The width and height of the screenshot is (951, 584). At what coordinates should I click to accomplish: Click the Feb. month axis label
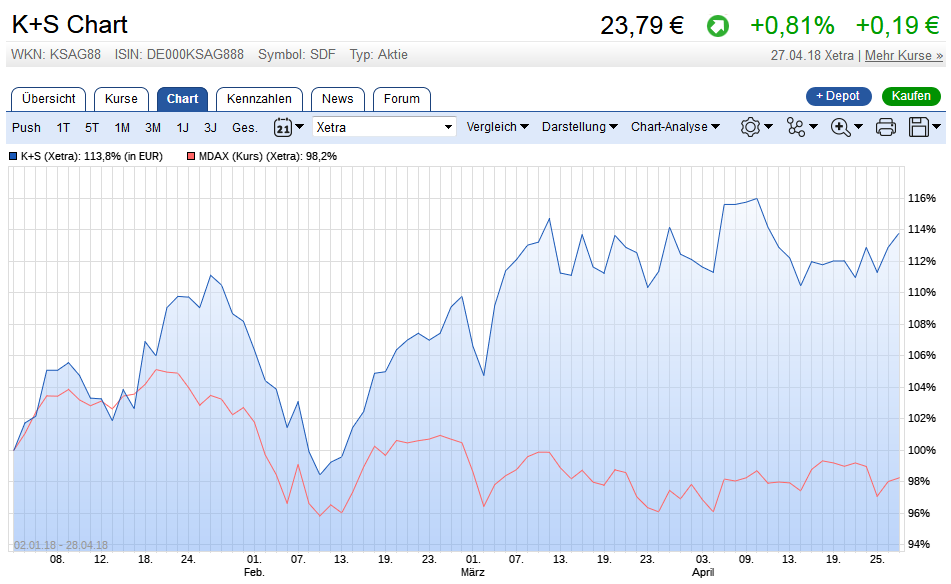(x=254, y=572)
